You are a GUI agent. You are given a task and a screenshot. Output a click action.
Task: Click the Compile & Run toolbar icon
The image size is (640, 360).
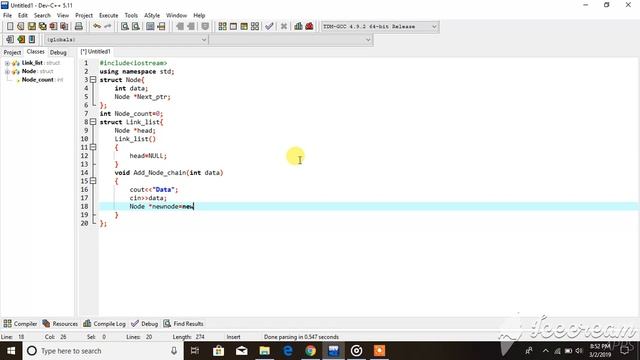coord(244,27)
